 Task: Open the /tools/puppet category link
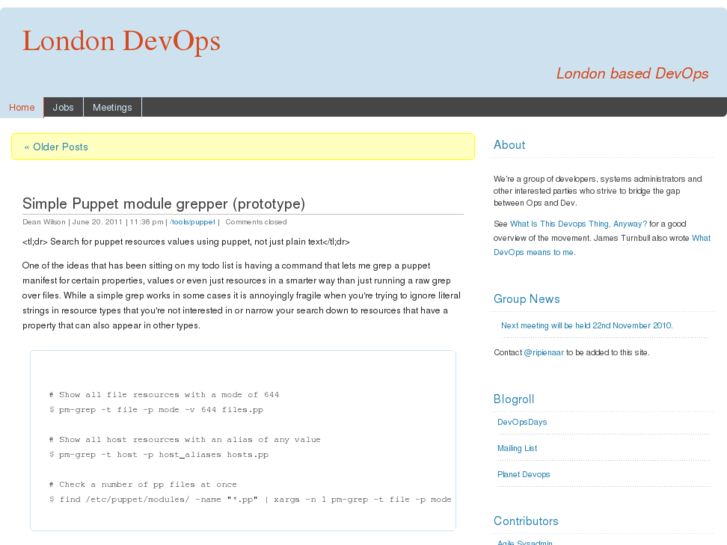[193, 222]
